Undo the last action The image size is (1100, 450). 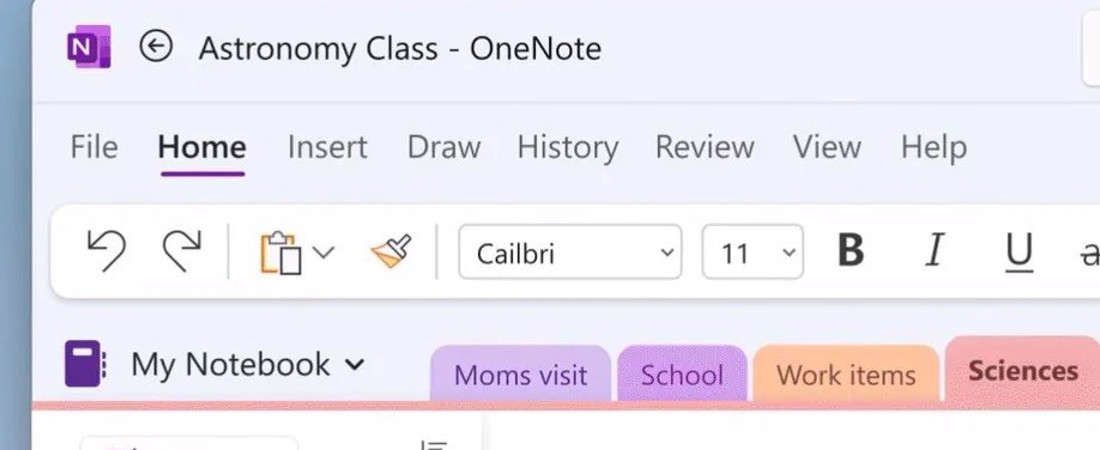[106, 251]
